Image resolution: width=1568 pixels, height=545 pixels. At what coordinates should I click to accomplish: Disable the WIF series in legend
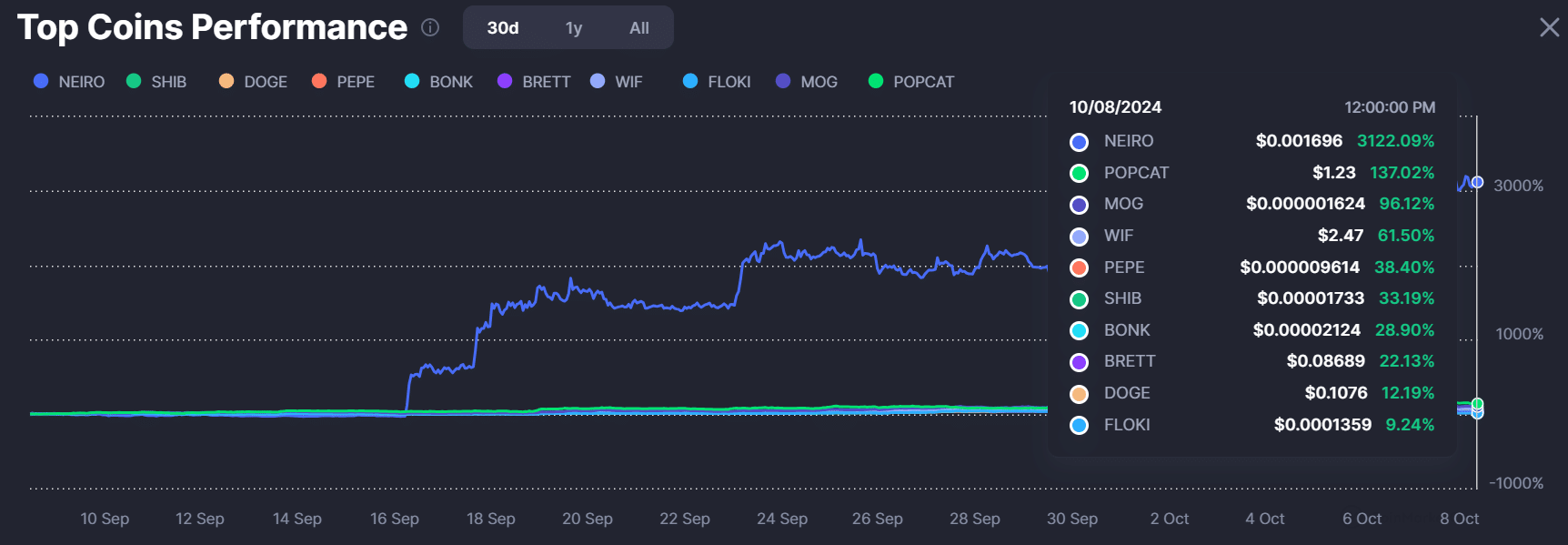click(617, 82)
